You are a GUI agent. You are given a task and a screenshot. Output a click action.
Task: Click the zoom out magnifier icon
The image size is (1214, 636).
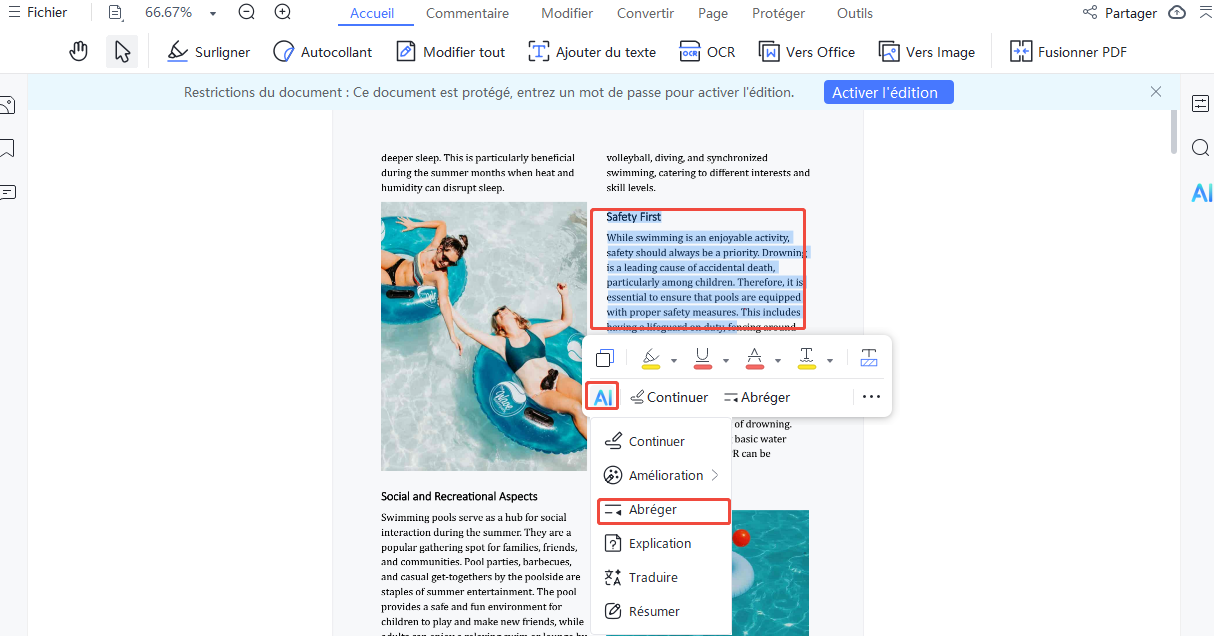tap(247, 13)
